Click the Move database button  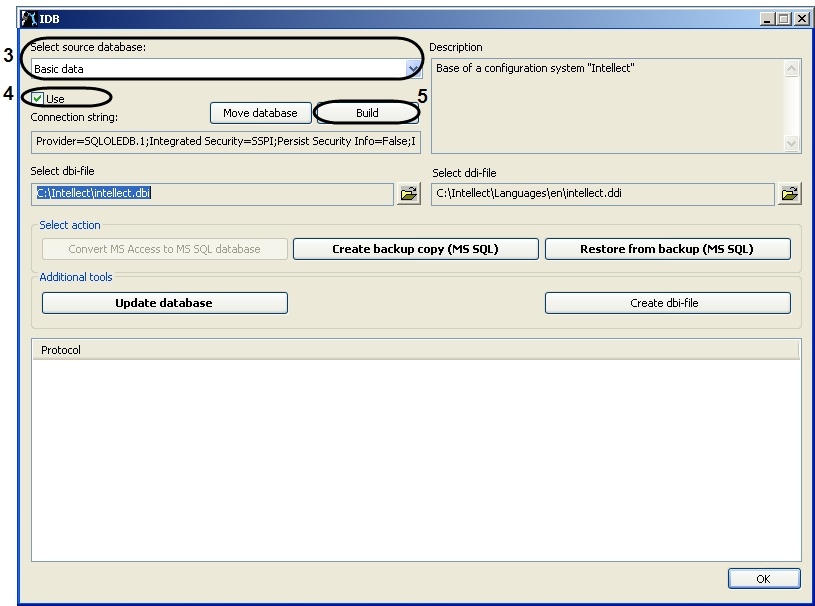point(260,113)
